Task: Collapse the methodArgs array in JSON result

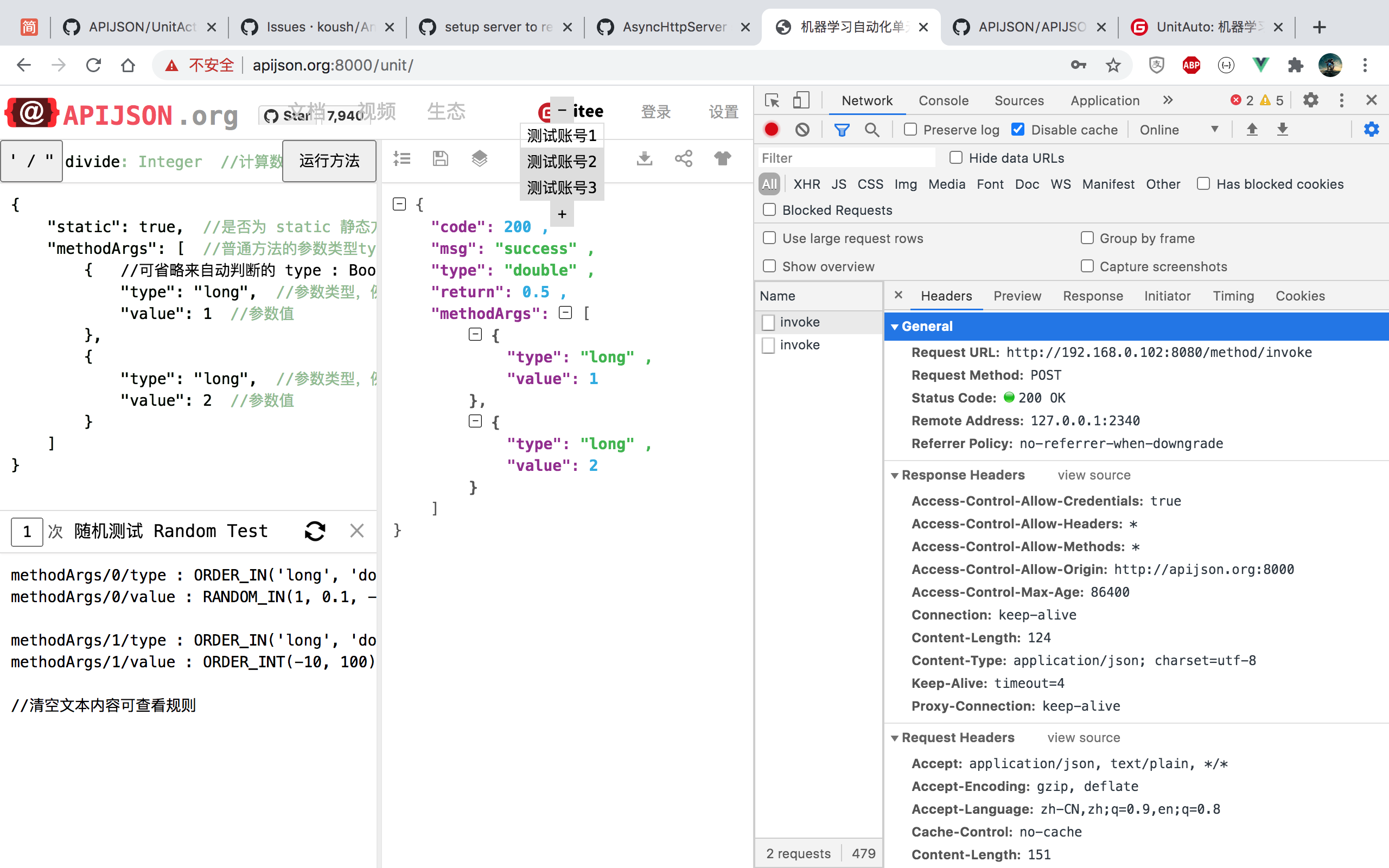Action: tap(565, 313)
